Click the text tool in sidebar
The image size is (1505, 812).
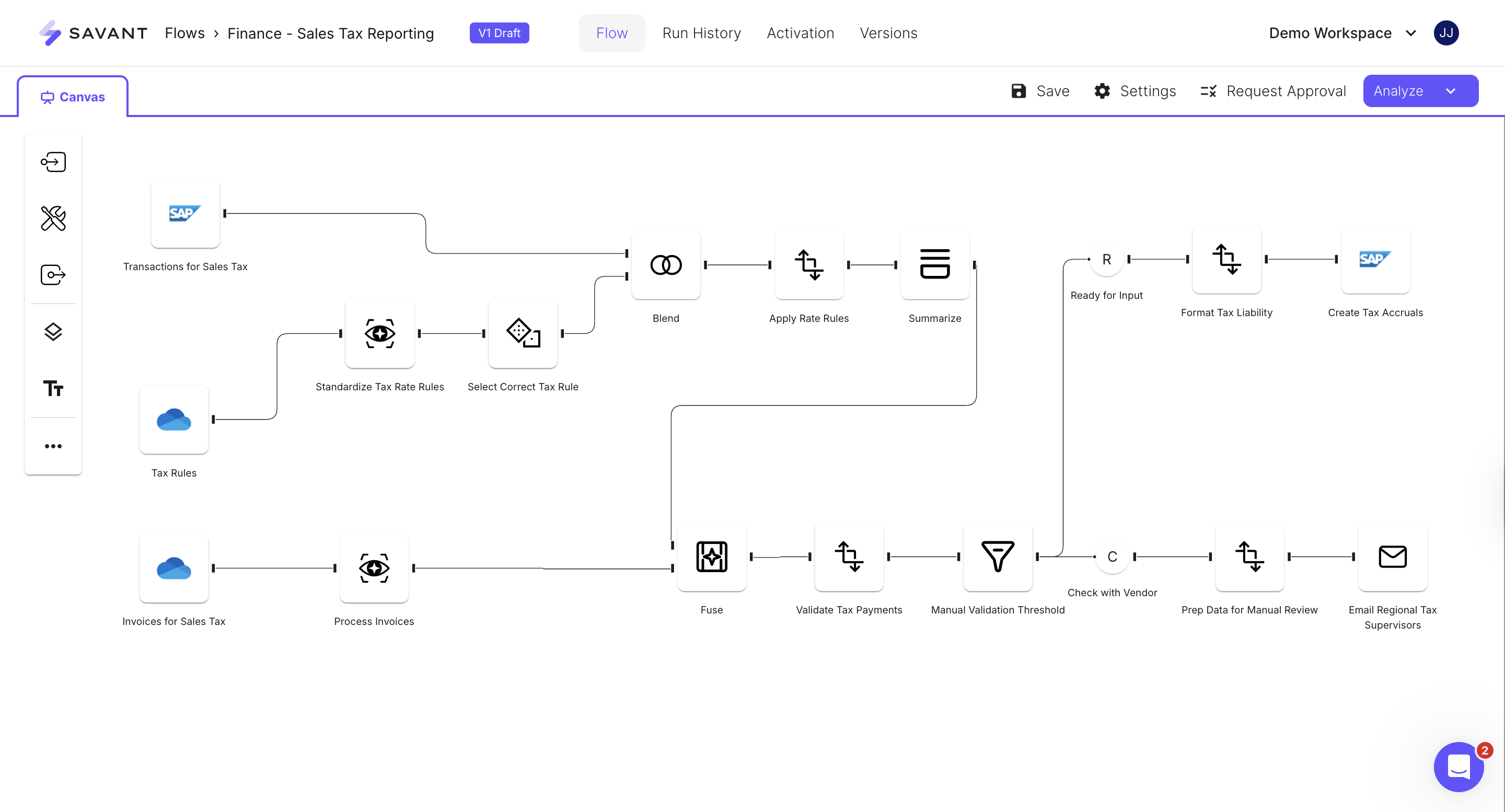tap(53, 388)
